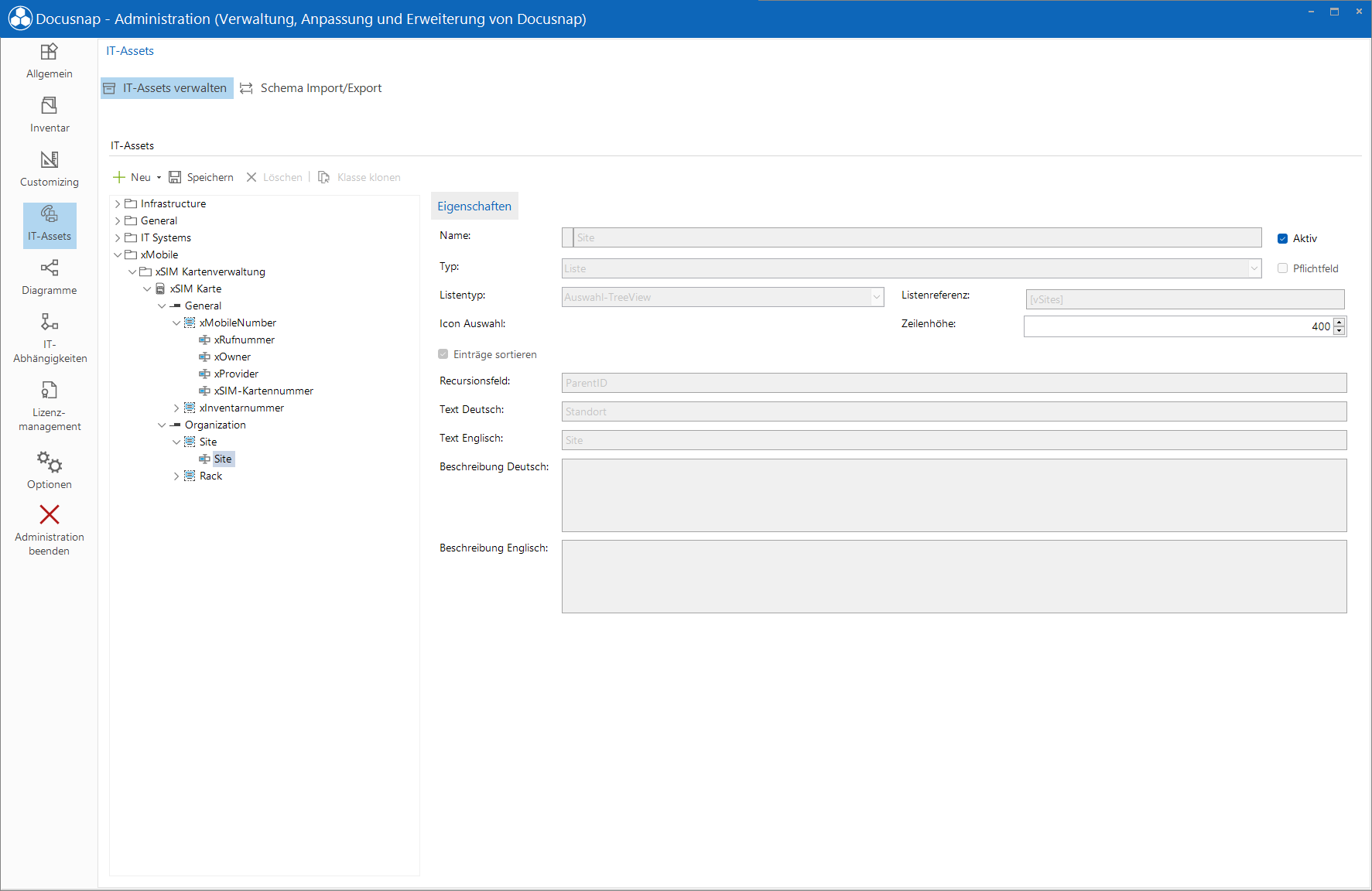Open the Diagramme sidebar icon

50,268
